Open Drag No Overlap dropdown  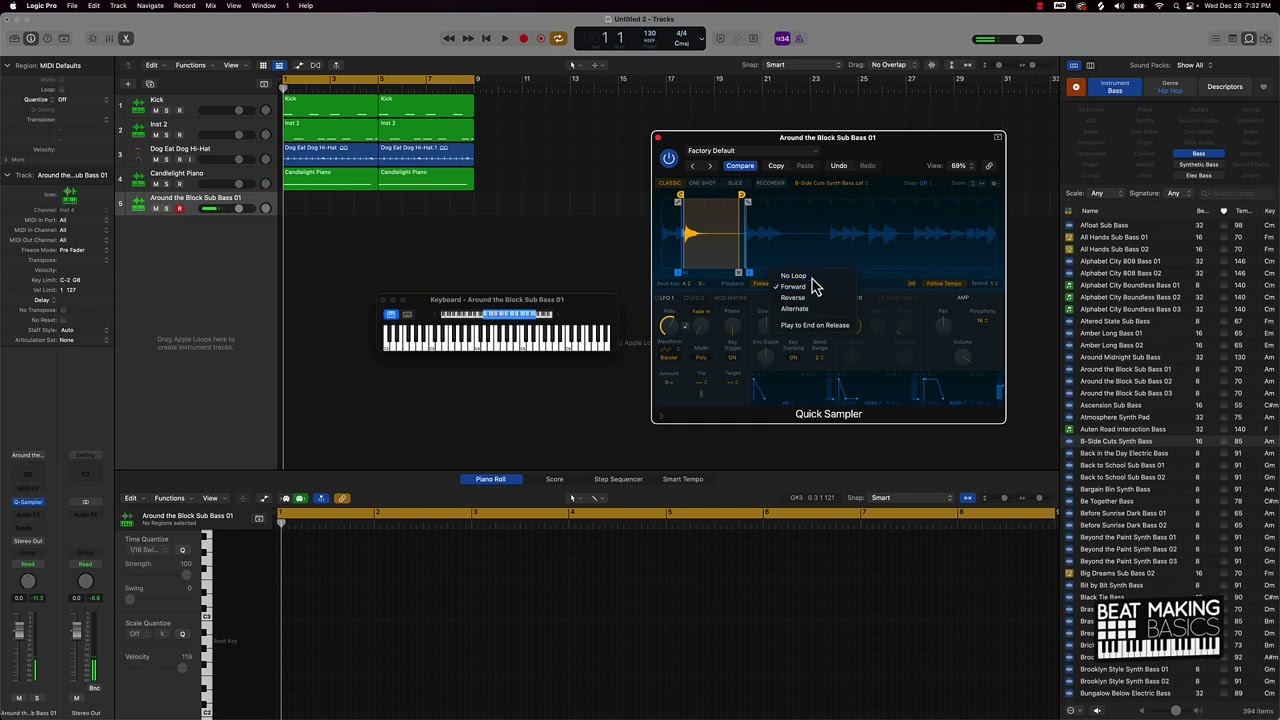pyautogui.click(x=893, y=65)
